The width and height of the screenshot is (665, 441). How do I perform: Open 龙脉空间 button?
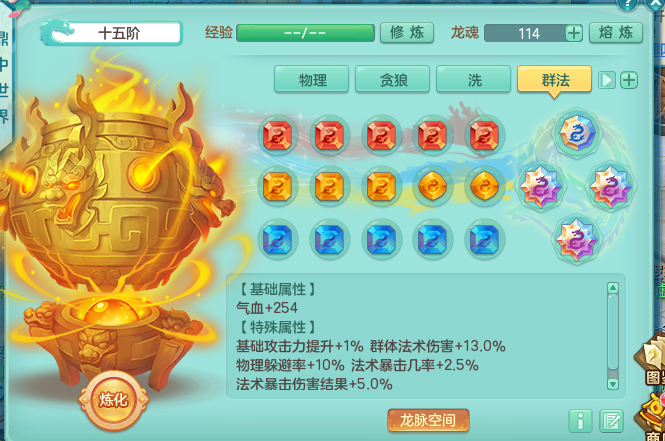[428, 420]
